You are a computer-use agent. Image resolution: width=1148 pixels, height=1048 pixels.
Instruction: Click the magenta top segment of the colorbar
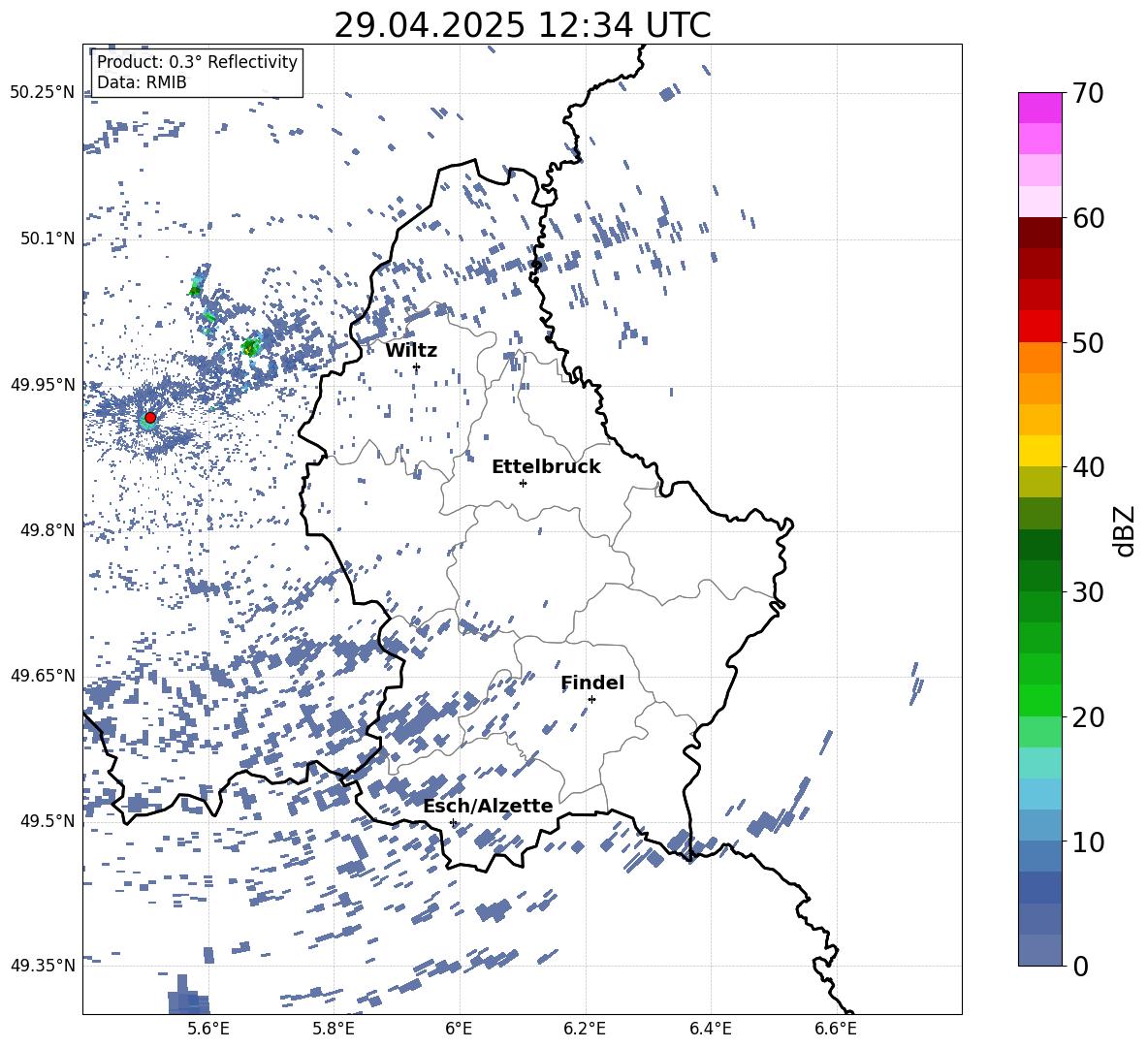1040,108
